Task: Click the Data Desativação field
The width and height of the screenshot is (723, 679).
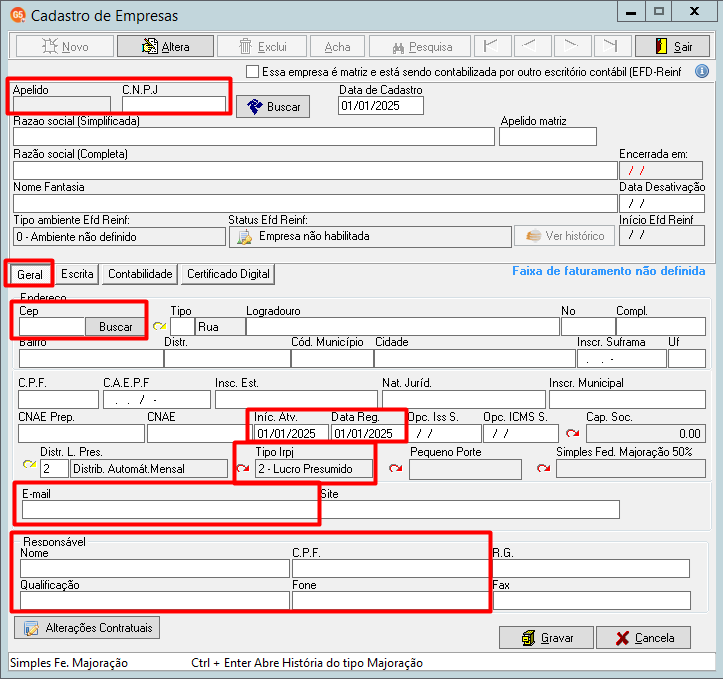Action: coord(662,203)
